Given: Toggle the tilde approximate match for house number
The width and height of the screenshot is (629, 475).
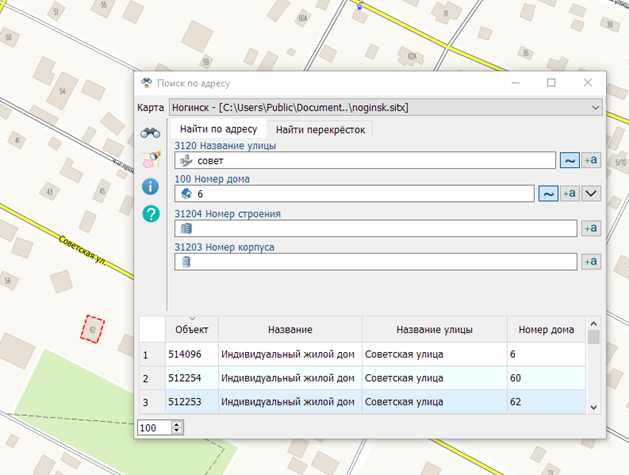Looking at the screenshot, I should tap(548, 194).
